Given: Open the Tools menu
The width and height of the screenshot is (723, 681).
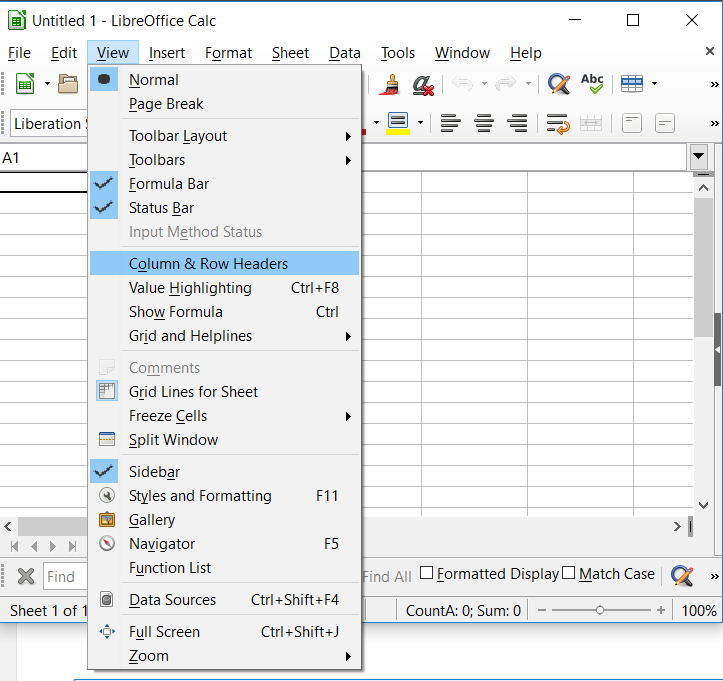Looking at the screenshot, I should (397, 53).
